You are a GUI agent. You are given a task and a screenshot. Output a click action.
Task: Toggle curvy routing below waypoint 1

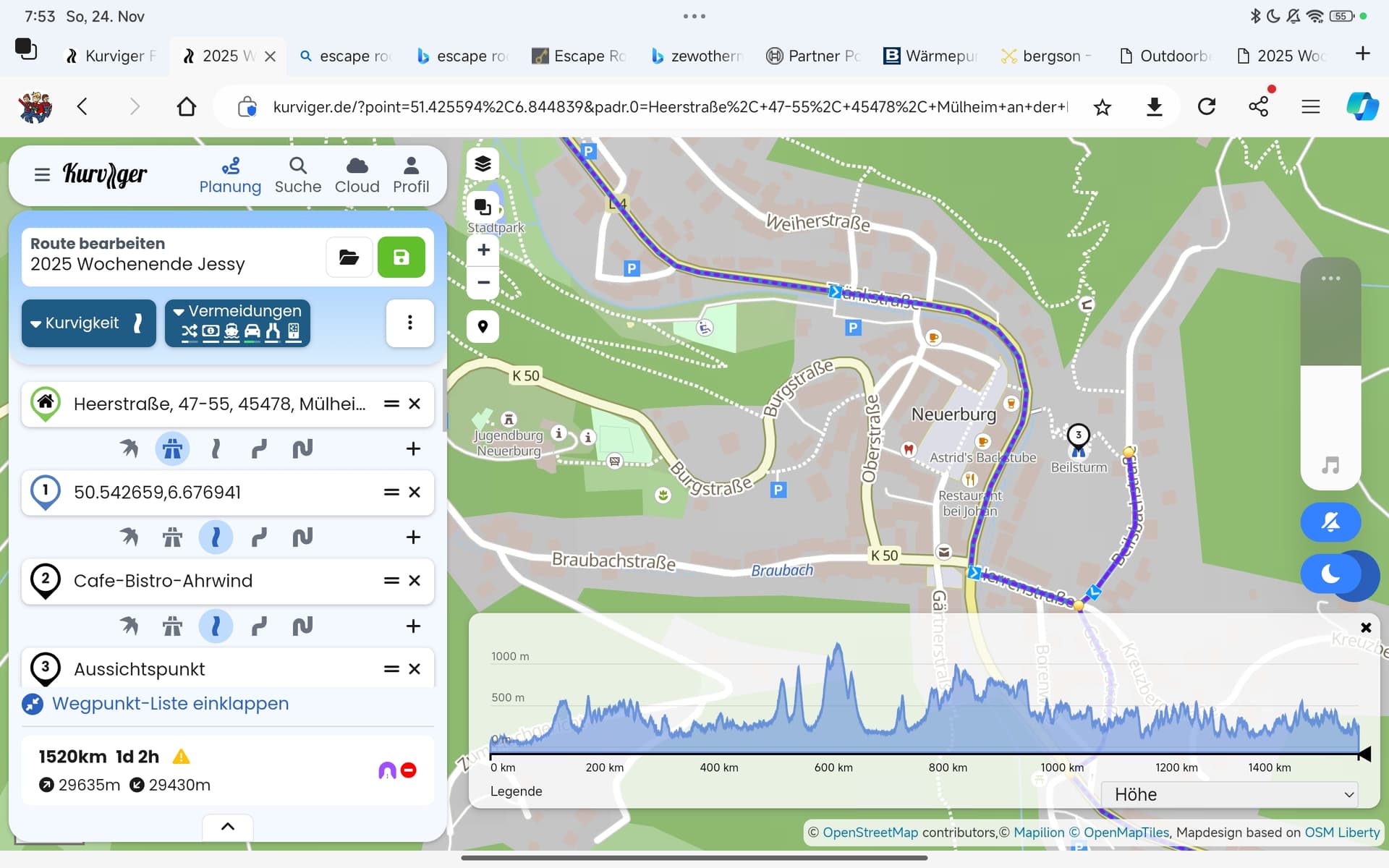[x=216, y=537]
